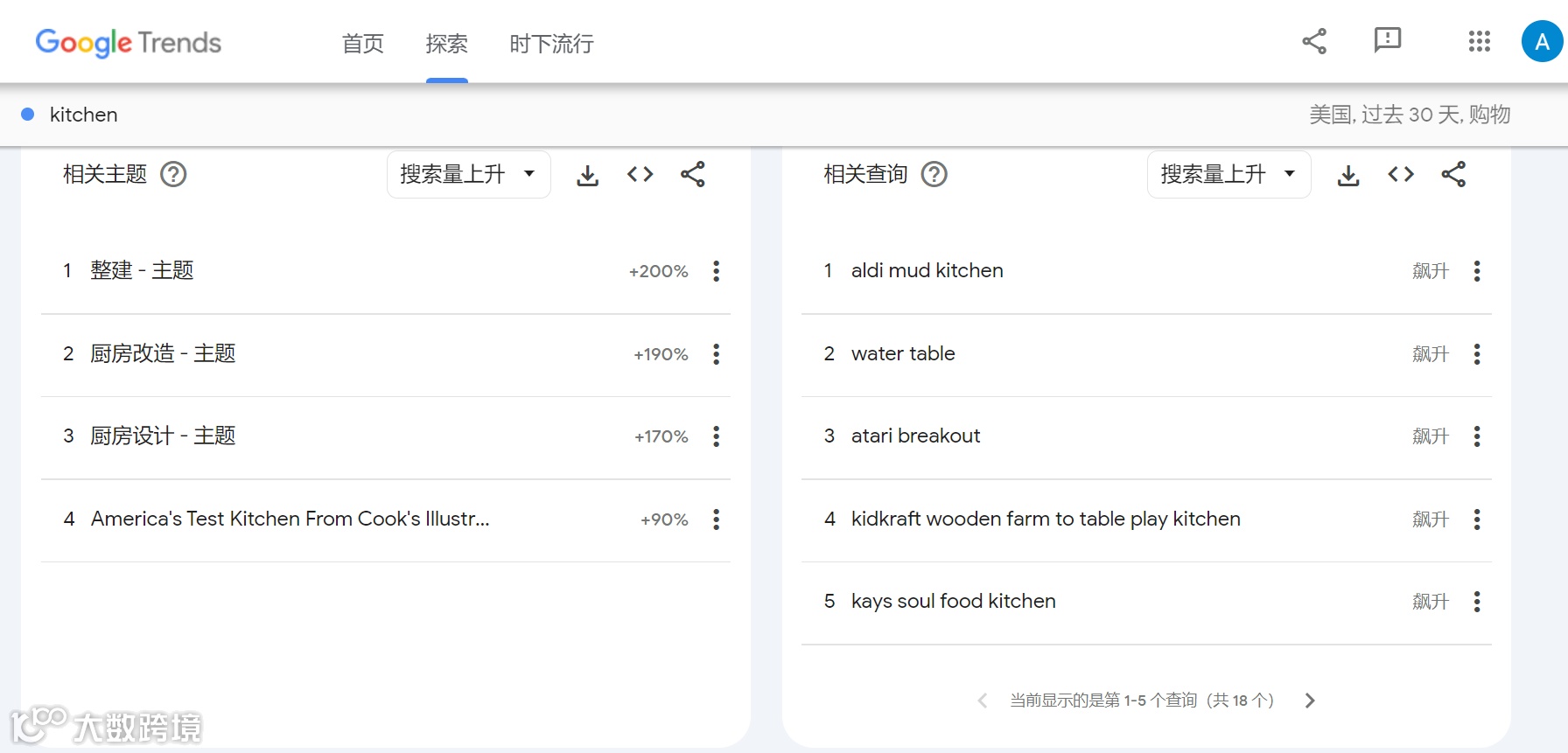Open the Google apps grid
Image resolution: width=1568 pixels, height=753 pixels.
[1479, 41]
